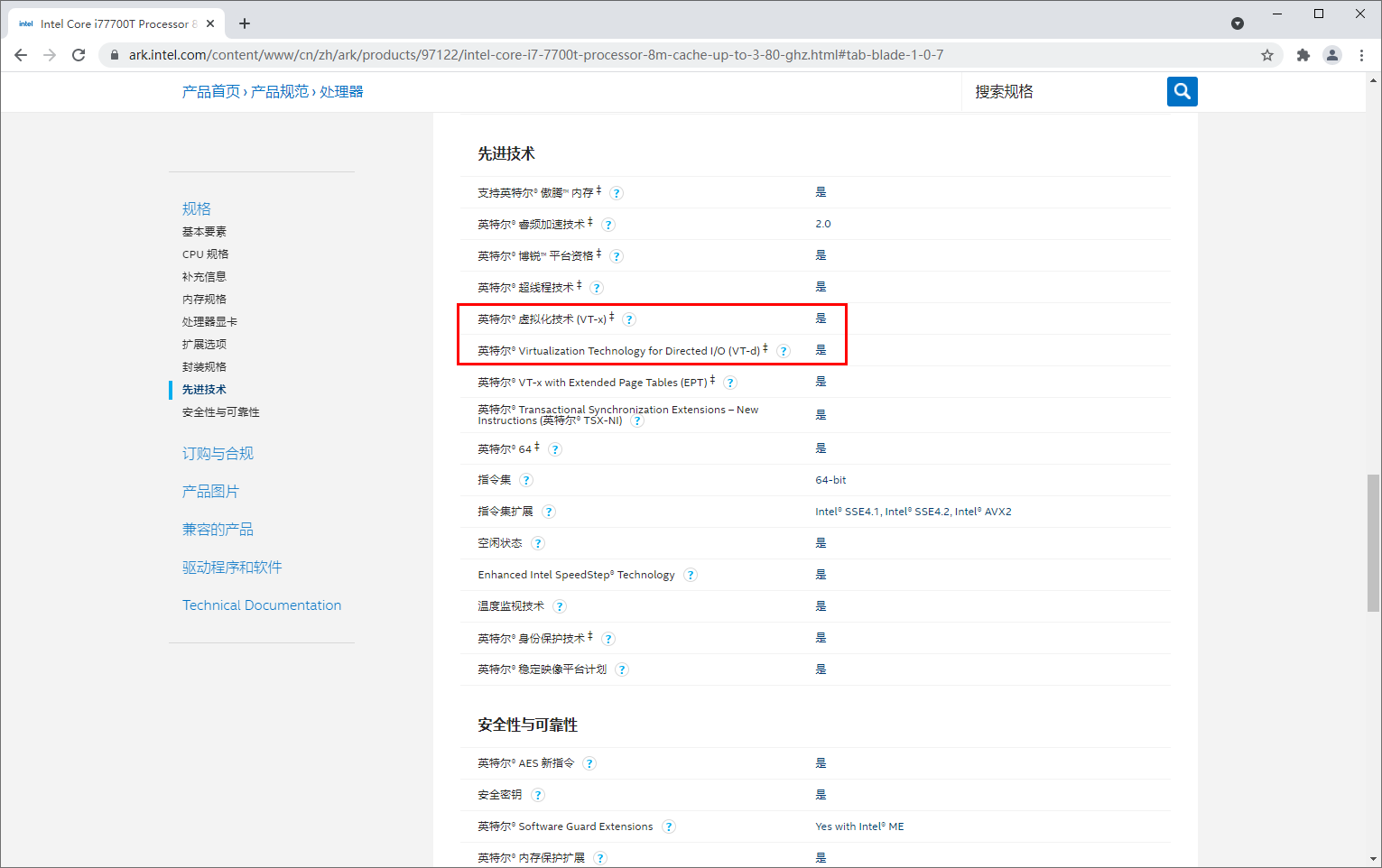Jump to CPU 规格 section in sidebar

(x=205, y=254)
